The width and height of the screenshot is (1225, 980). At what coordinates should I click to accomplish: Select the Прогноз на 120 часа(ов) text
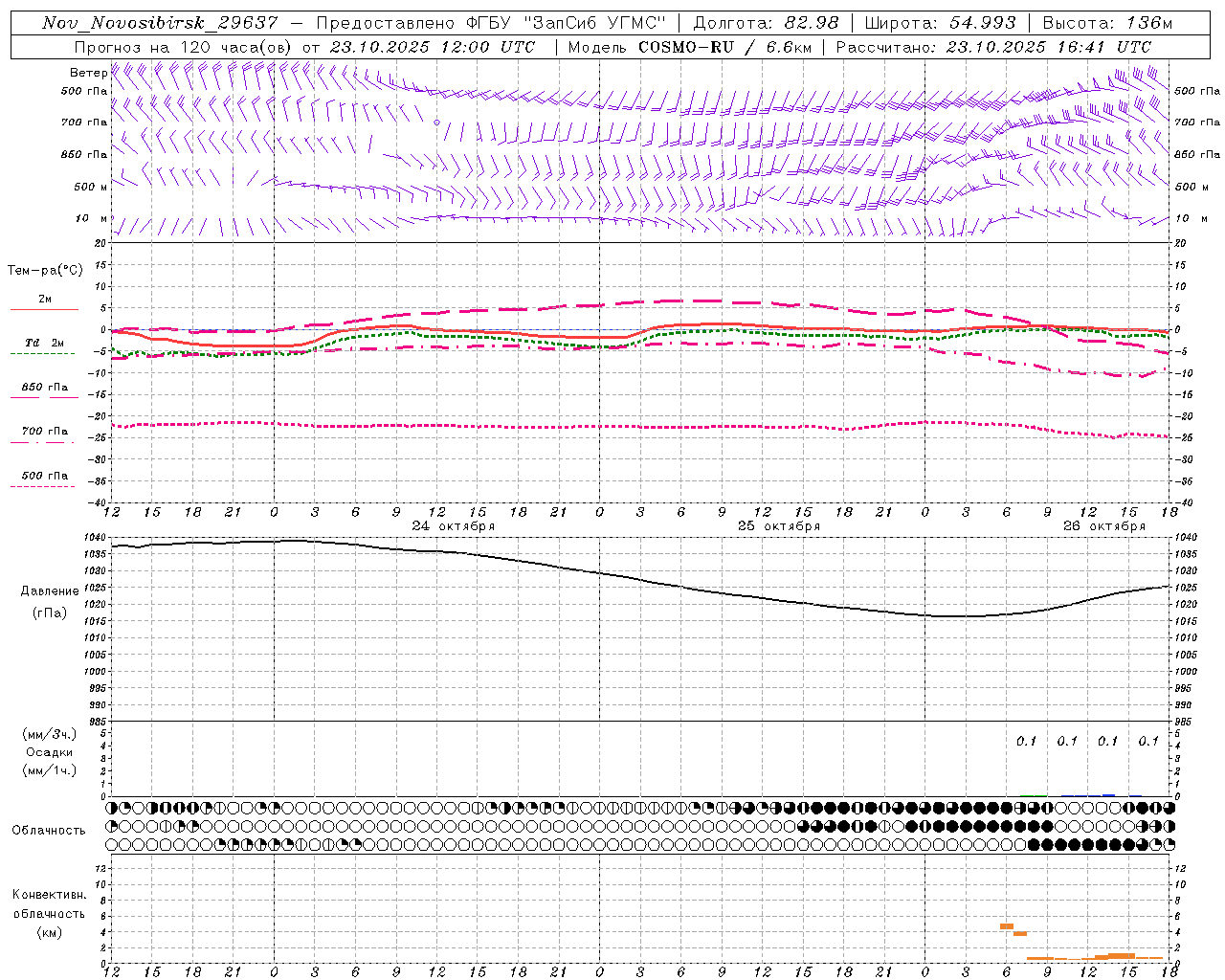tap(184, 47)
